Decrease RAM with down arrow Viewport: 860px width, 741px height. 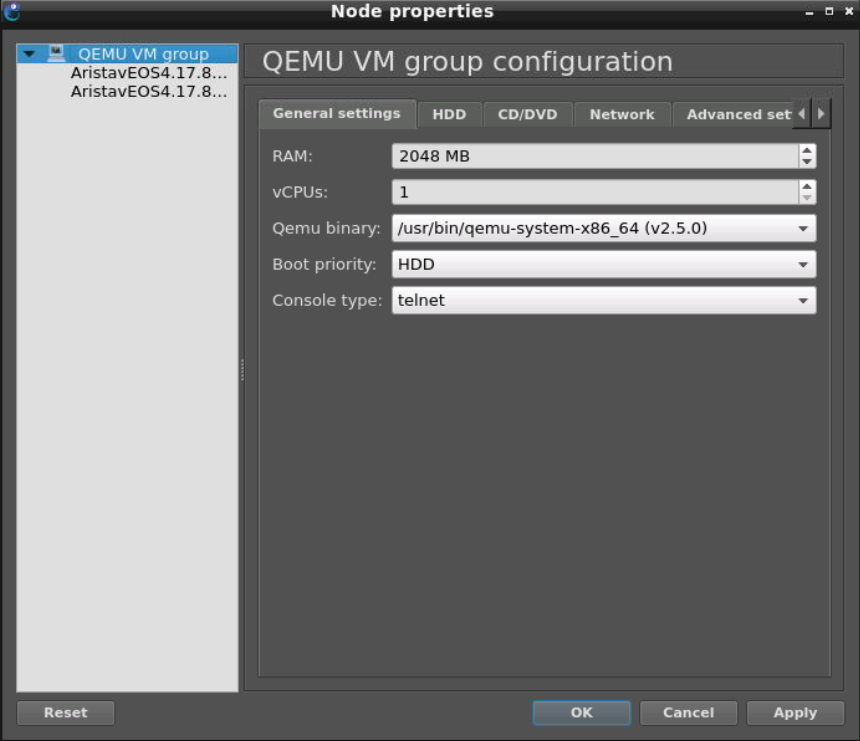pos(807,162)
